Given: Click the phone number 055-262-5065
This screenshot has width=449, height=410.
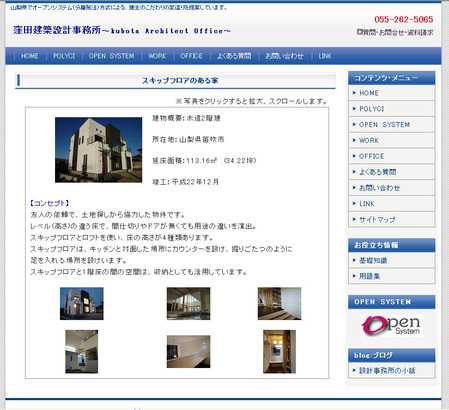Looking at the screenshot, I should (x=404, y=20).
